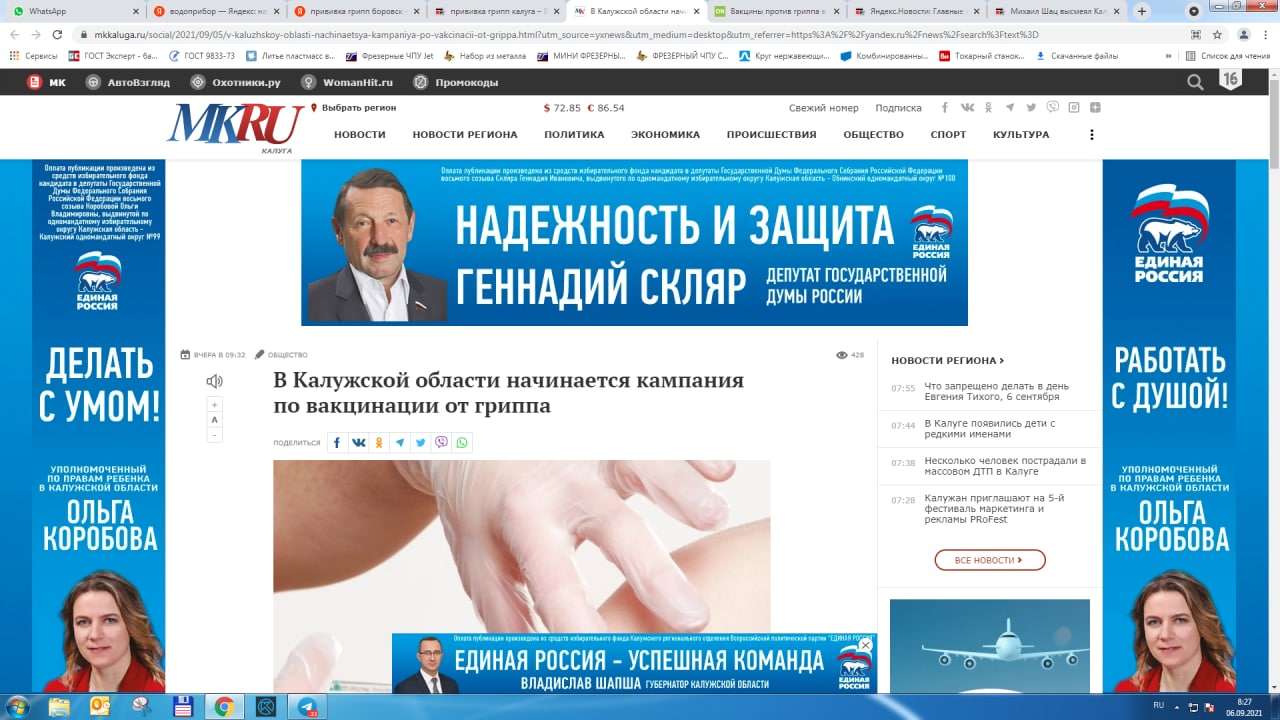Click Twitter icon in site header
The height and width of the screenshot is (720, 1280).
[1031, 107]
